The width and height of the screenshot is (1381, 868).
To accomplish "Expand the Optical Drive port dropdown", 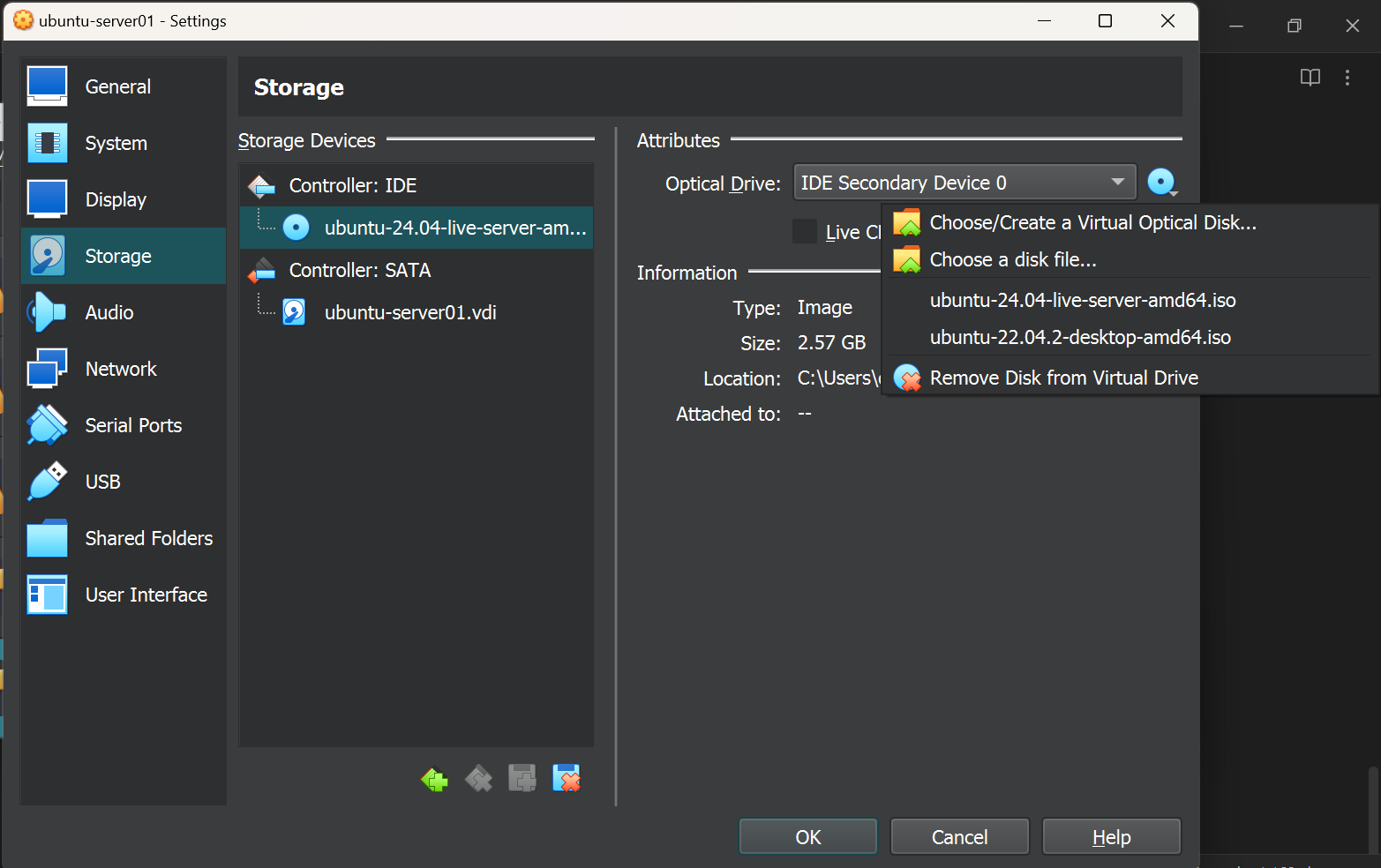I will click(964, 183).
